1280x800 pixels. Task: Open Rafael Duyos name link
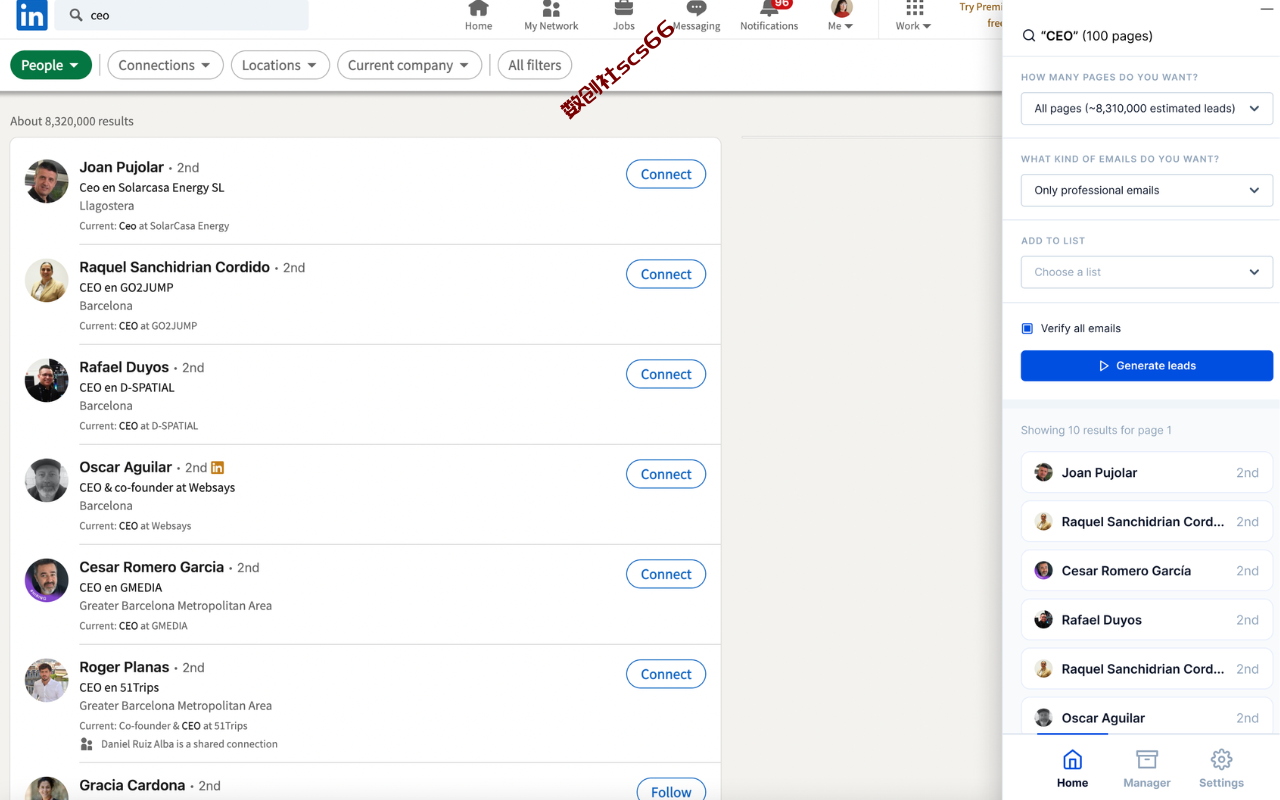[x=124, y=367]
